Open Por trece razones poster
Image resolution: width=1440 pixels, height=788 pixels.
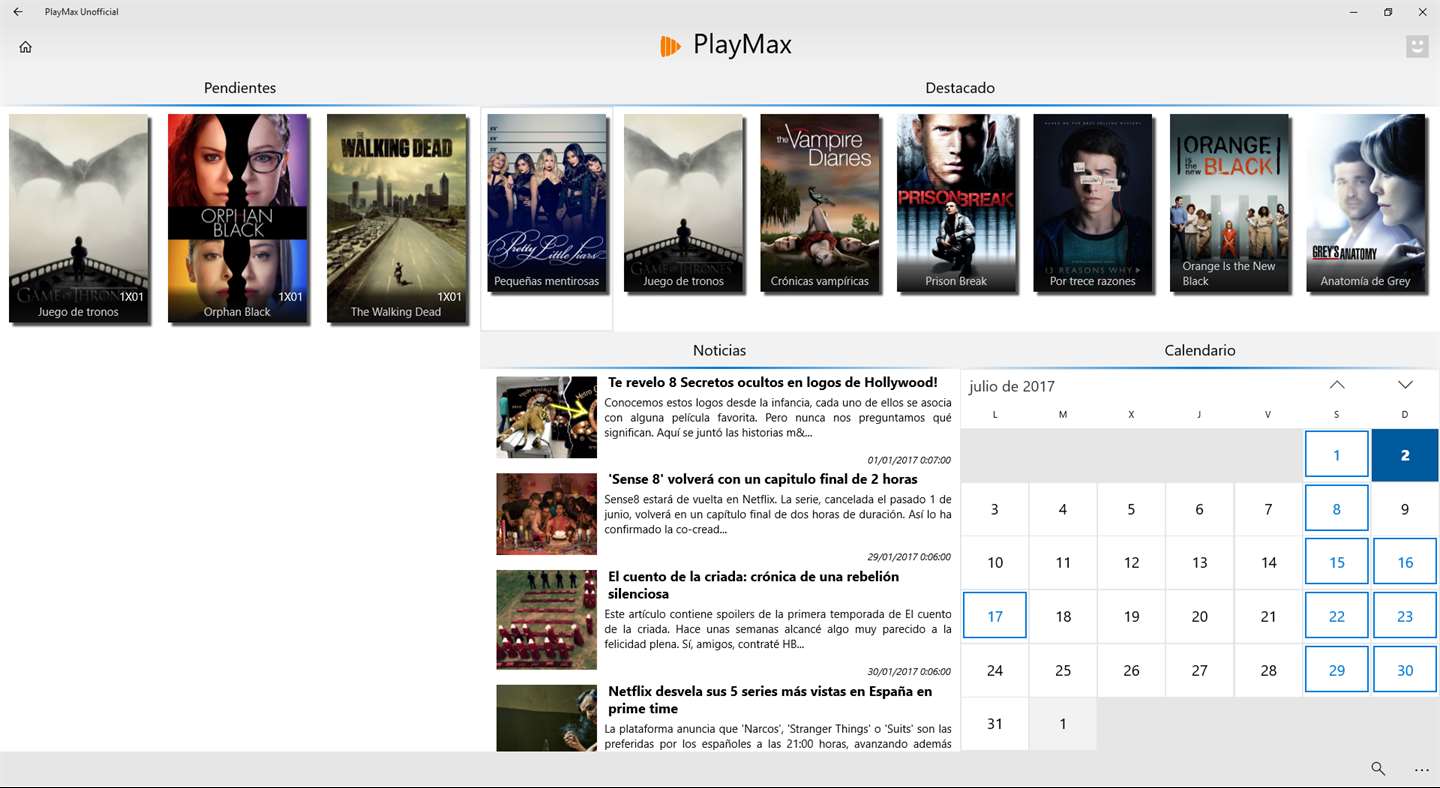tap(1093, 203)
